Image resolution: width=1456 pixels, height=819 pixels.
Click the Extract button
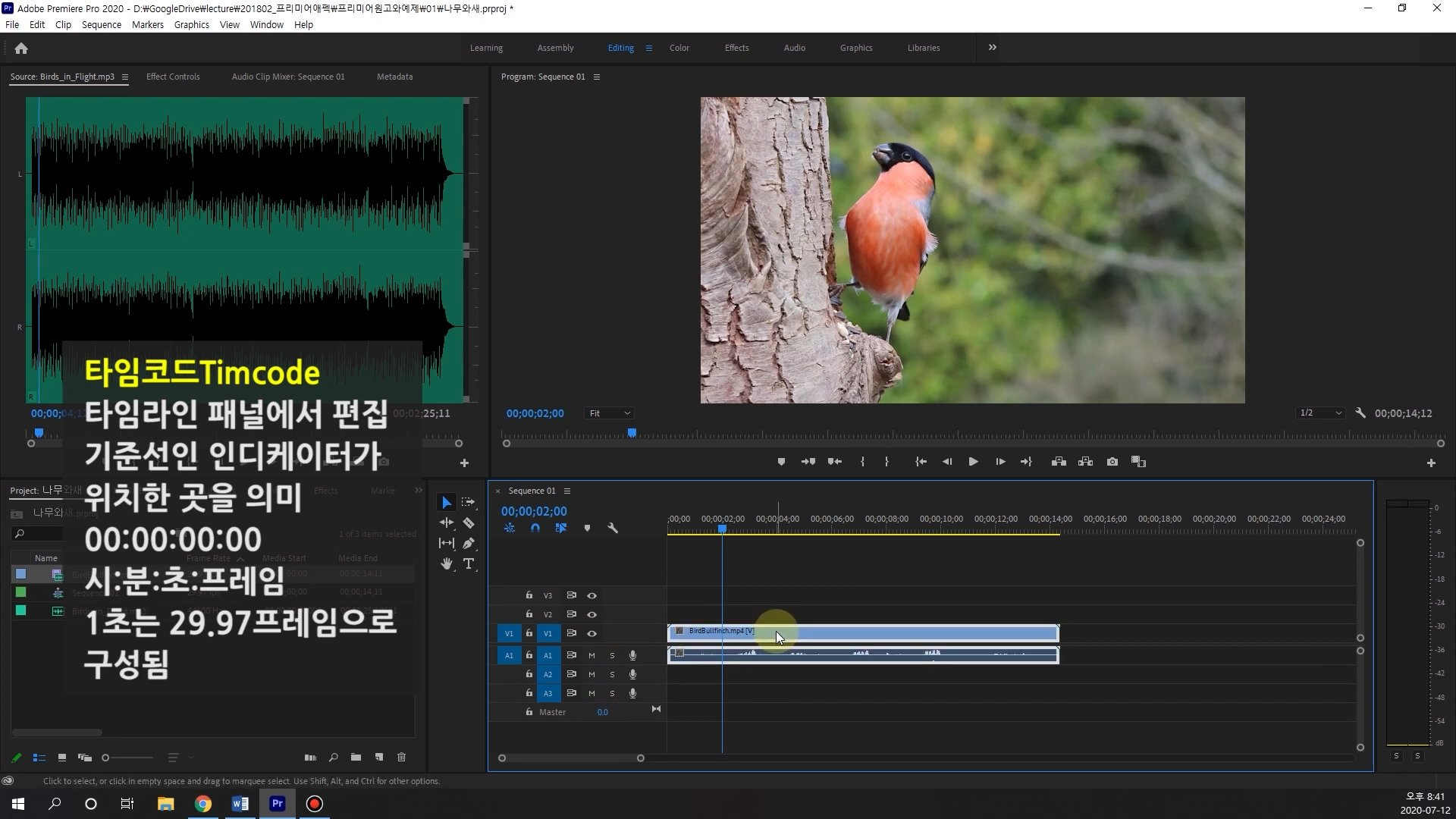(1085, 462)
